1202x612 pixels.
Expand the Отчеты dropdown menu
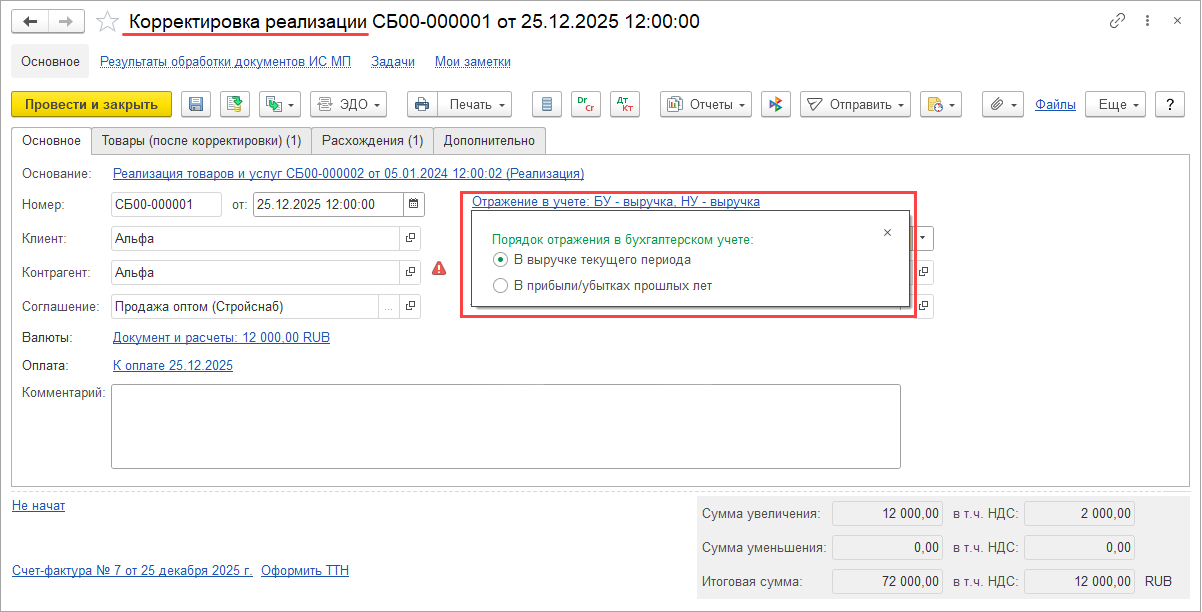pyautogui.click(x=708, y=104)
